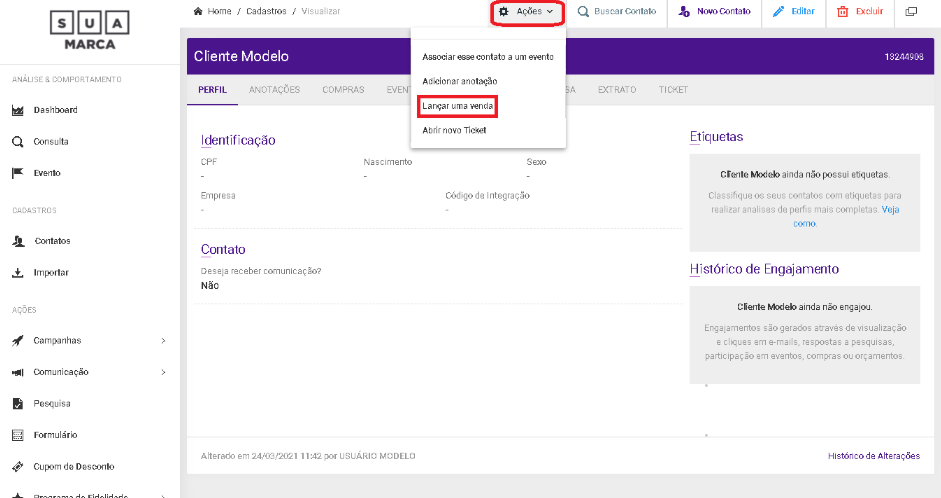The image size is (941, 498).
Task: Select Abrir novo Ticket option
Action: tap(454, 130)
